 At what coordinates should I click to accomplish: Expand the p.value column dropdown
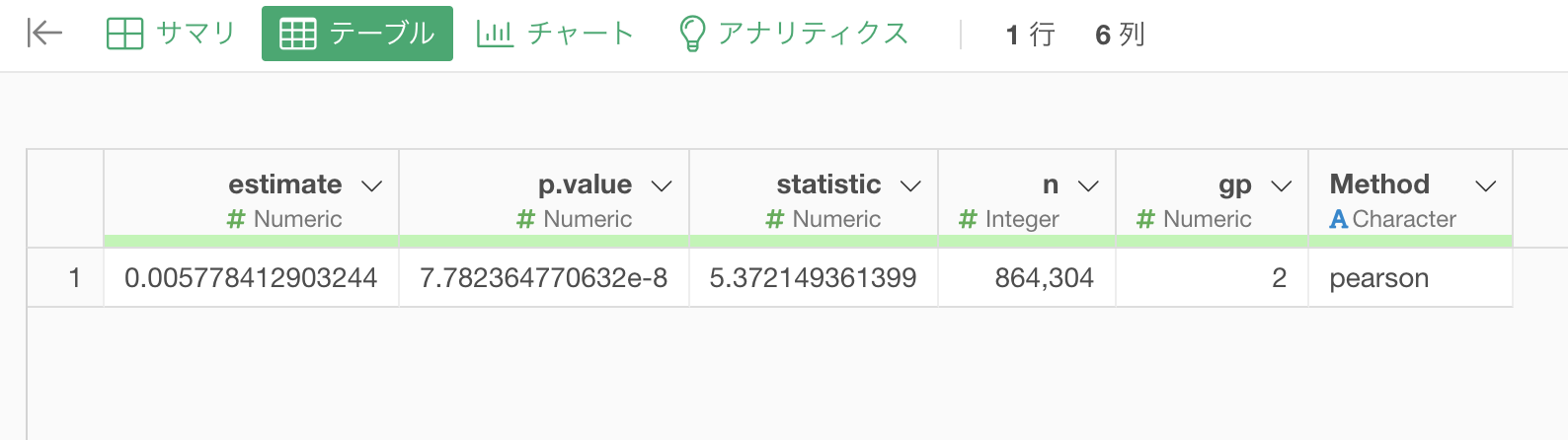662,185
